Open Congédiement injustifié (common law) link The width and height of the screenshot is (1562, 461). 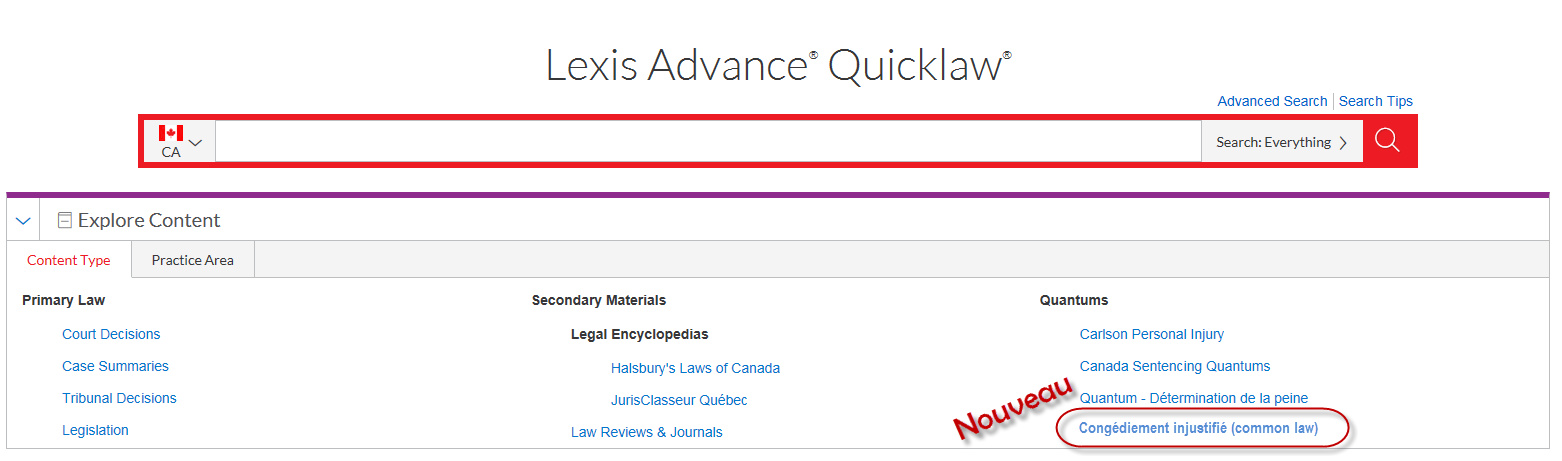pos(1198,428)
